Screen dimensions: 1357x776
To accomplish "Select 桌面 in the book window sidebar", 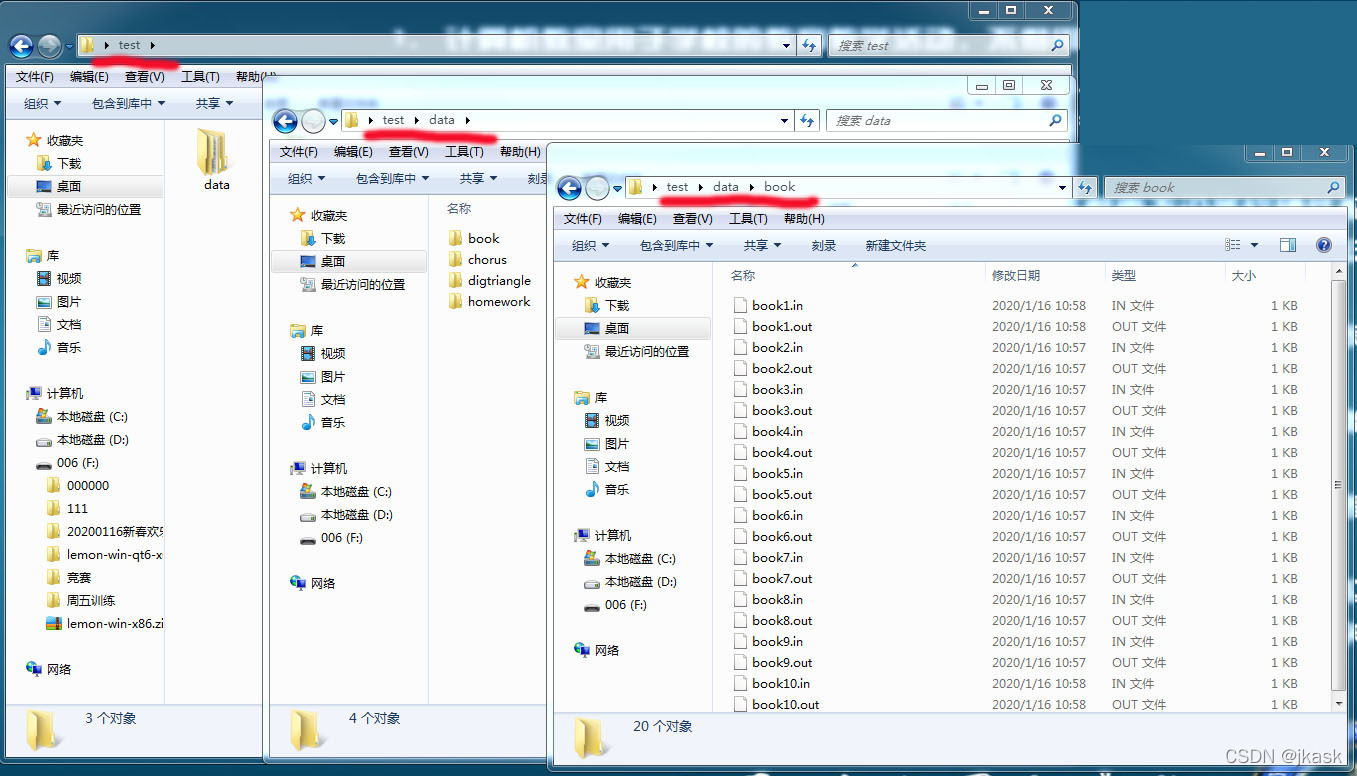I will click(x=632, y=328).
